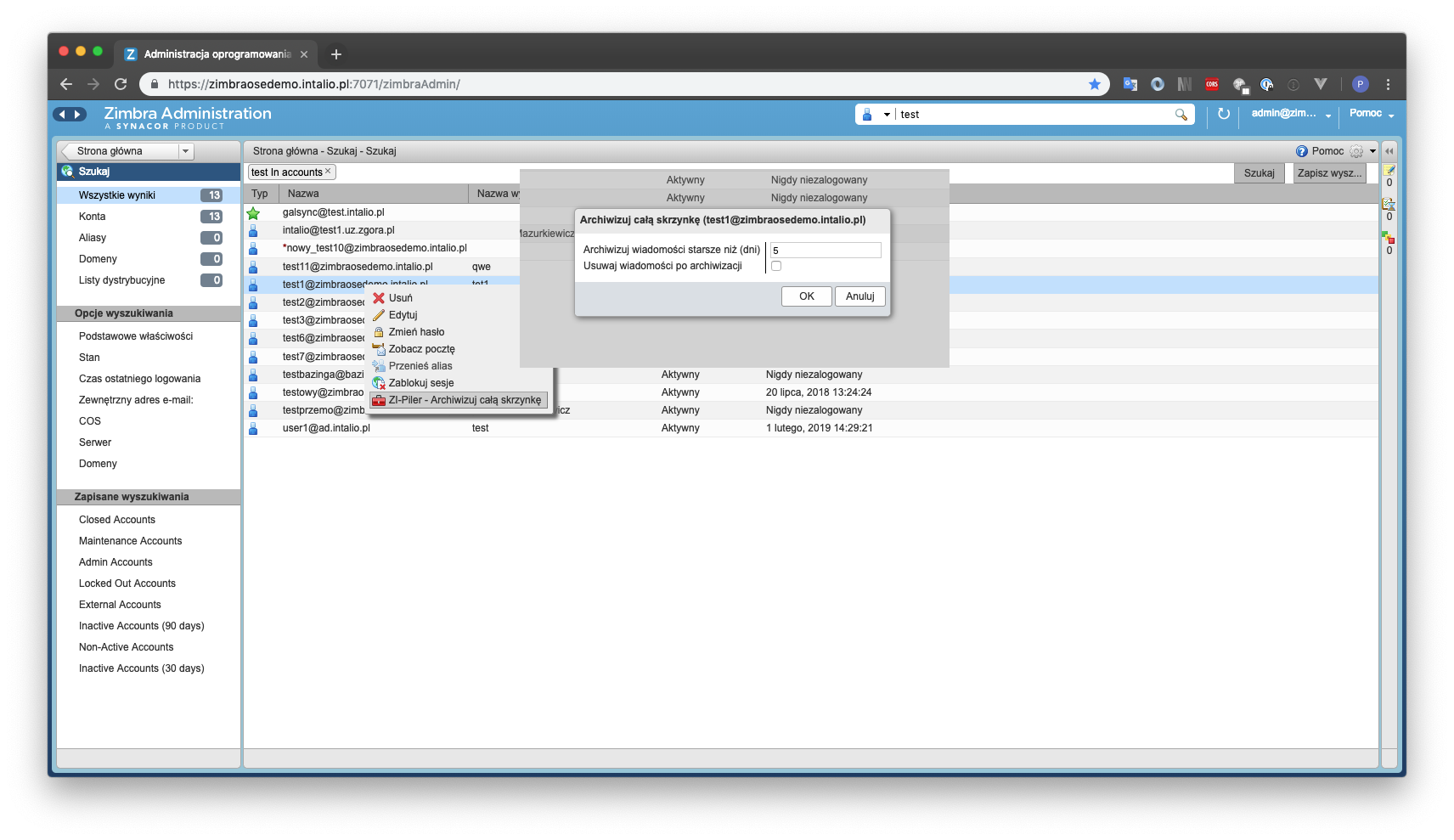1454x840 pixels.
Task: Click the Zapisz wysz... button
Action: click(1329, 173)
